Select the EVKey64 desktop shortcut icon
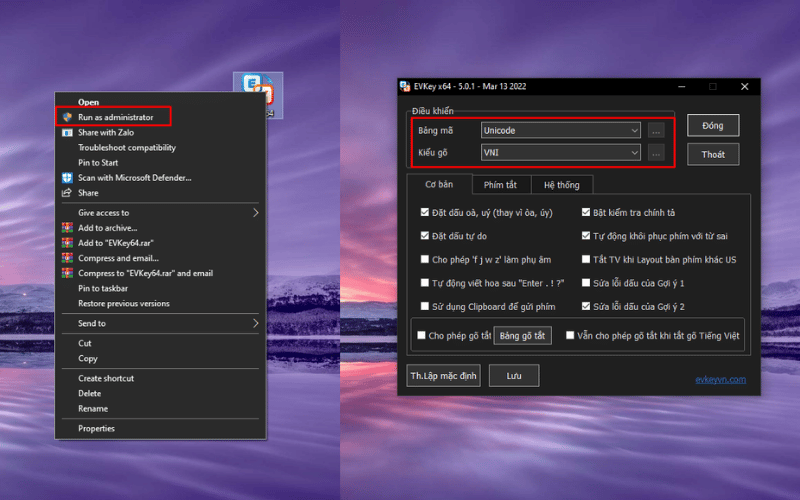Screen dimensions: 800x500 (258, 95)
